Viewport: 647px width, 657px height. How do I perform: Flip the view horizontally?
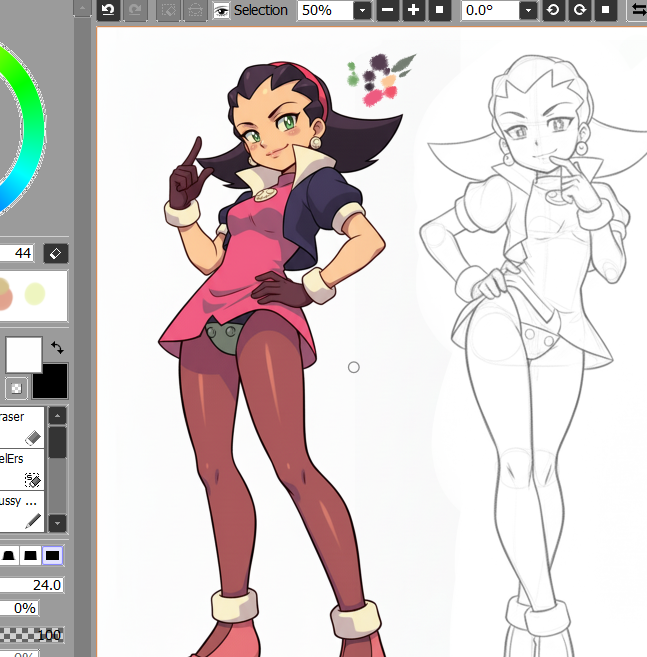(x=638, y=10)
